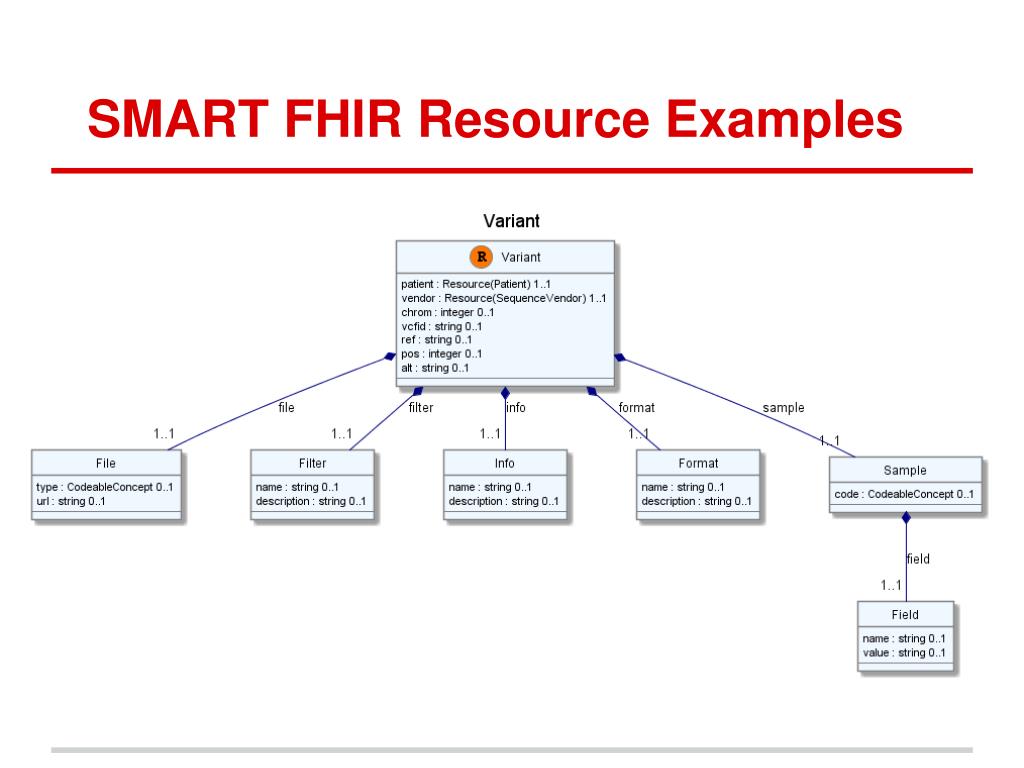1024x768 pixels.
Task: Click the Field class header
Action: pos(905,615)
